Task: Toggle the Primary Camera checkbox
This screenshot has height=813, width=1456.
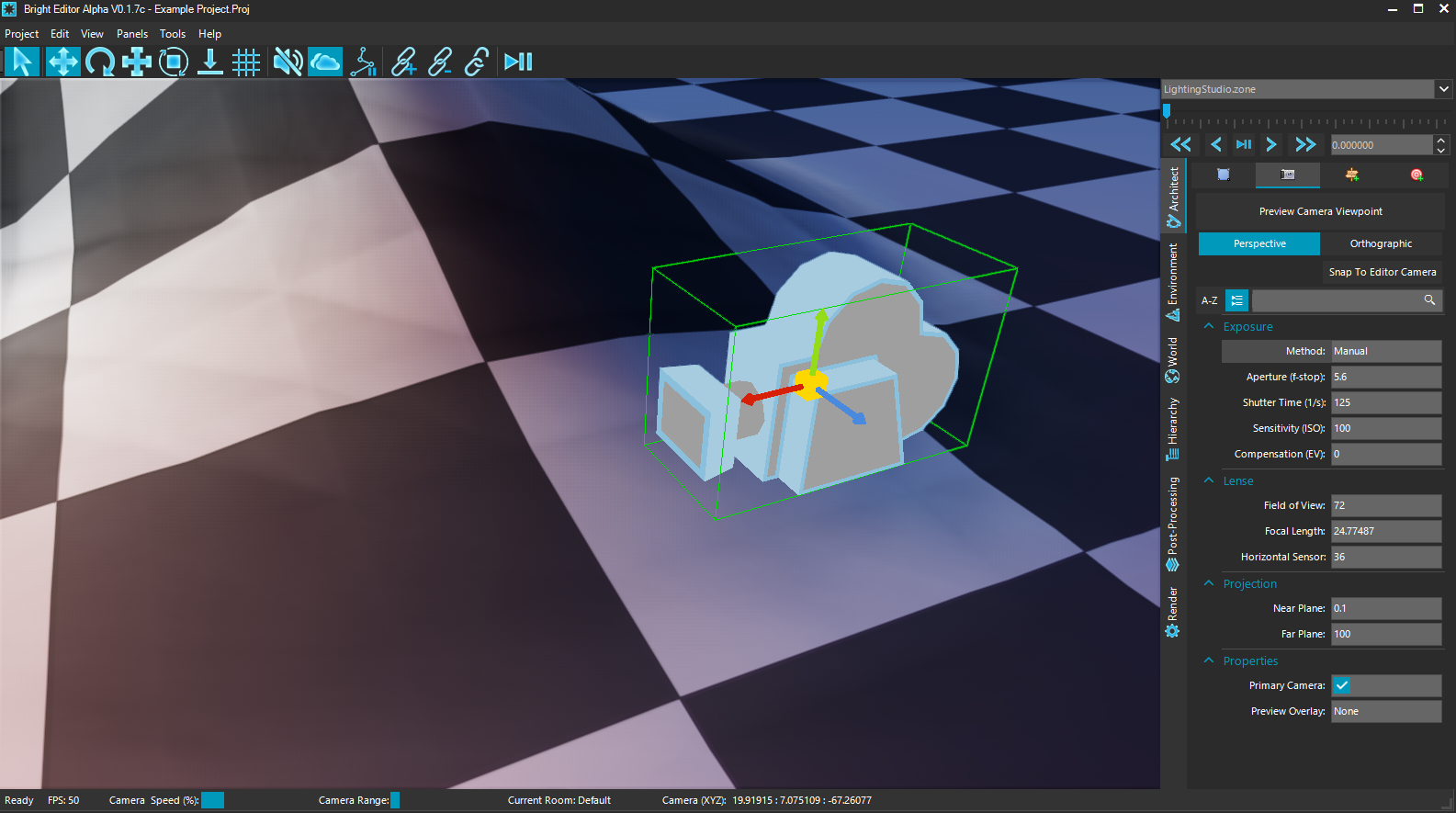Action: coord(1342,685)
